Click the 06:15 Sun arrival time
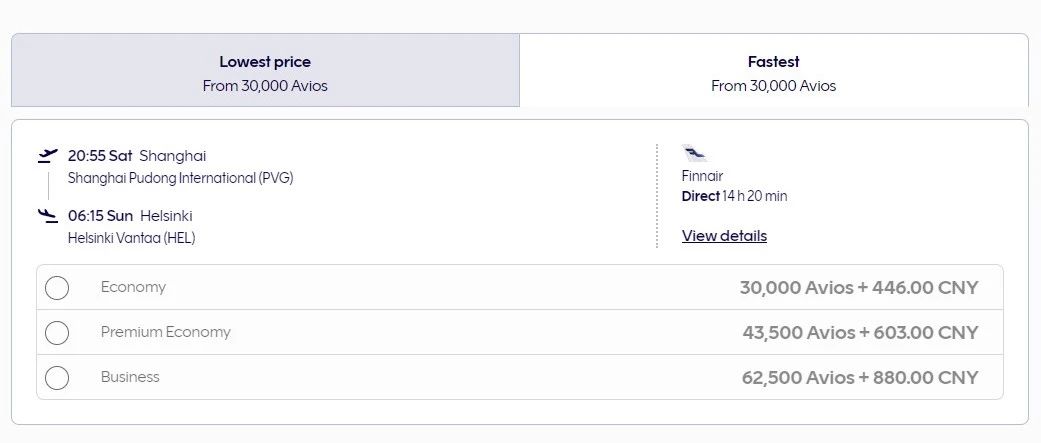 tap(100, 215)
